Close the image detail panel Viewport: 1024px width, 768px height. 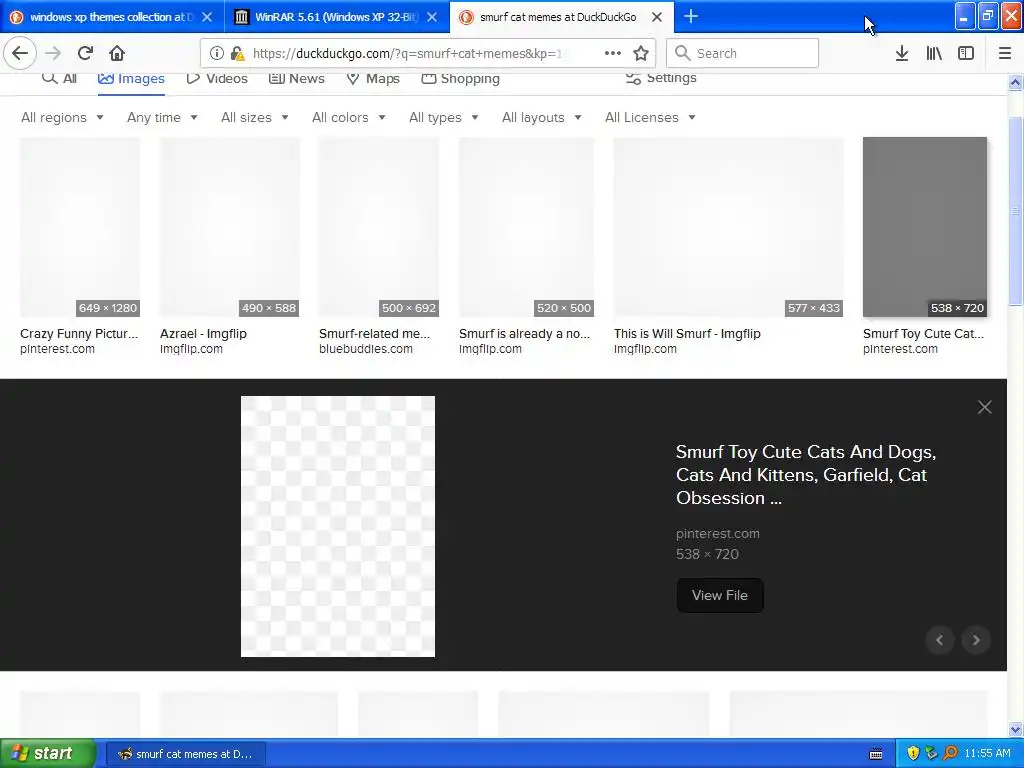(985, 408)
